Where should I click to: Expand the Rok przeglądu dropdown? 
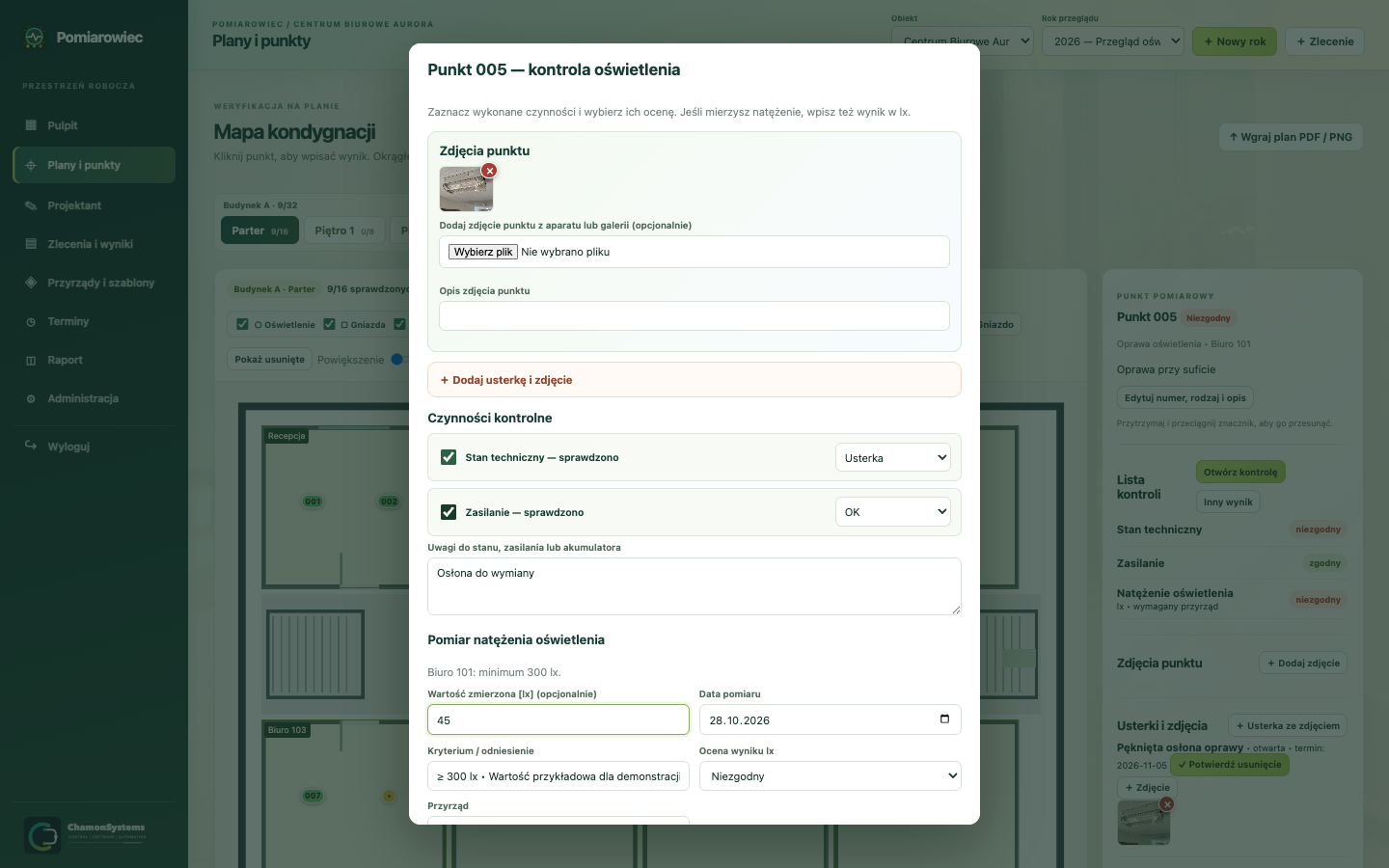[x=1113, y=41]
